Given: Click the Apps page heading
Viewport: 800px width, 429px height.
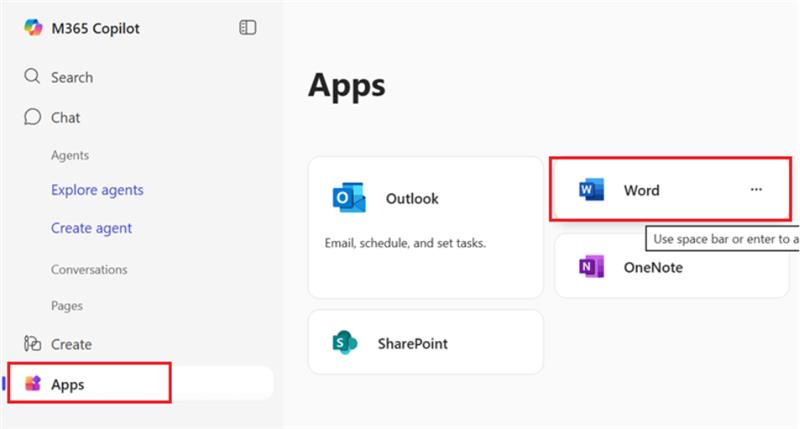Looking at the screenshot, I should click(347, 86).
